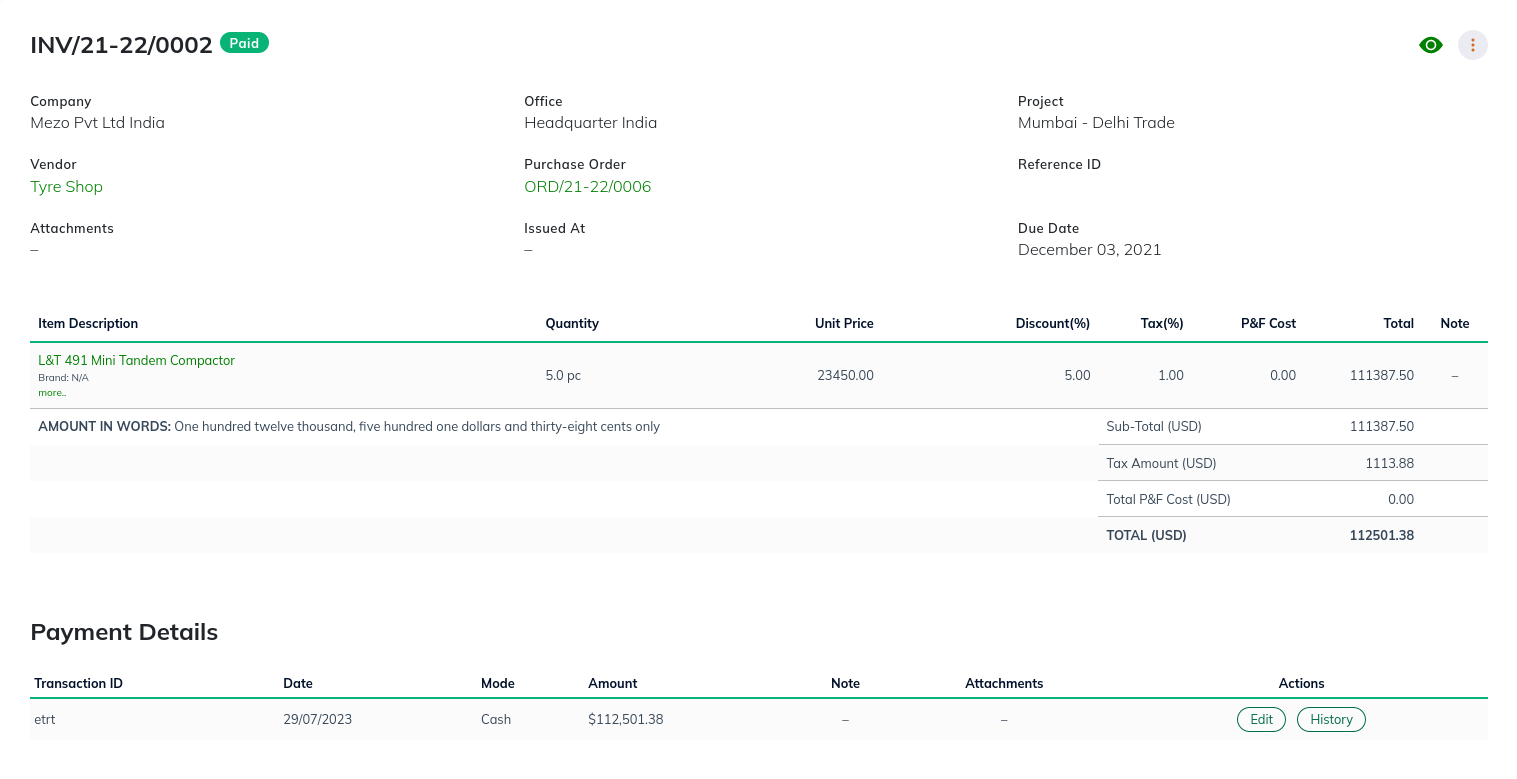Expand the 'more..' item details
Viewport: 1517px width, 779px height.
point(52,393)
